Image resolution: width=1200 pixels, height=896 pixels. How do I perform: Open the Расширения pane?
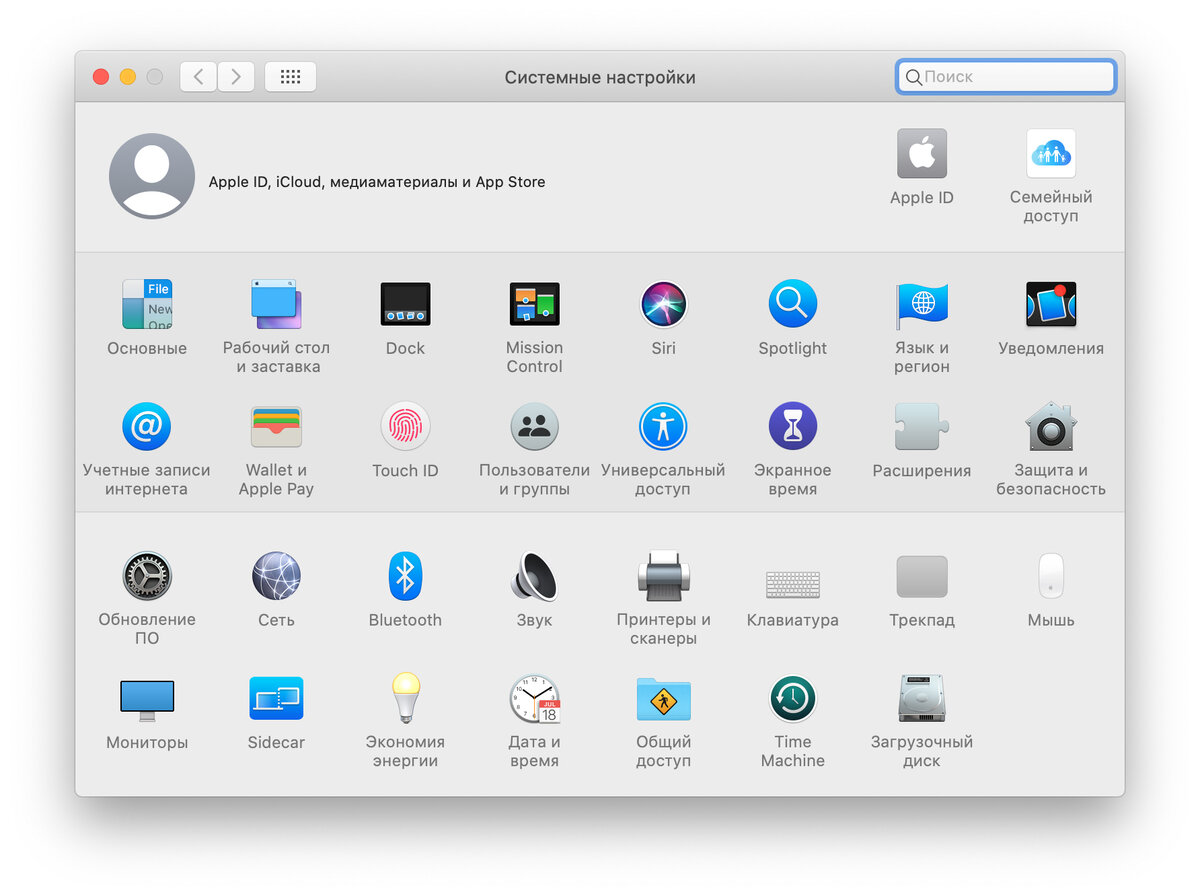[x=921, y=427]
